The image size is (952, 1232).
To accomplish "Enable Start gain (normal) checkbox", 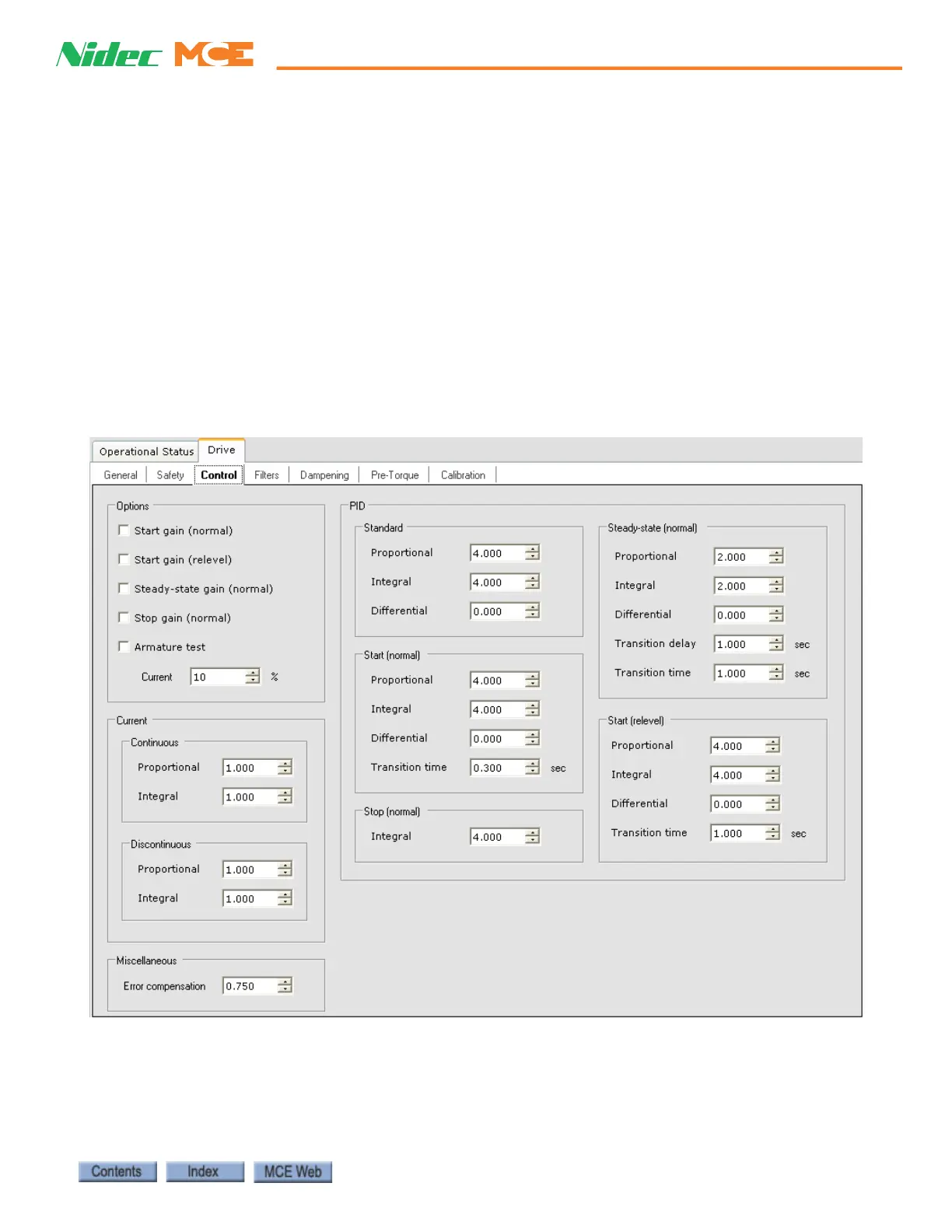I will click(124, 530).
